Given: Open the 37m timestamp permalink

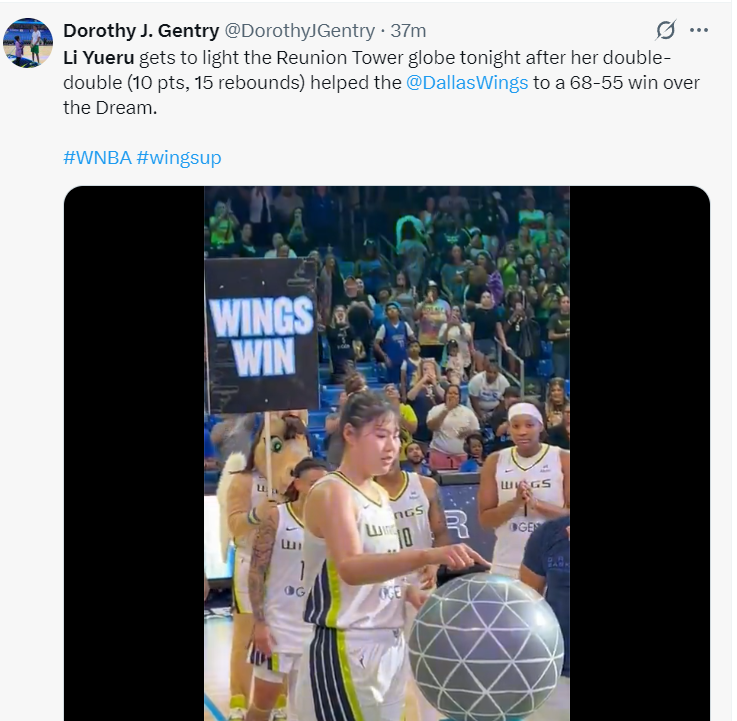Looking at the screenshot, I should pos(408,31).
